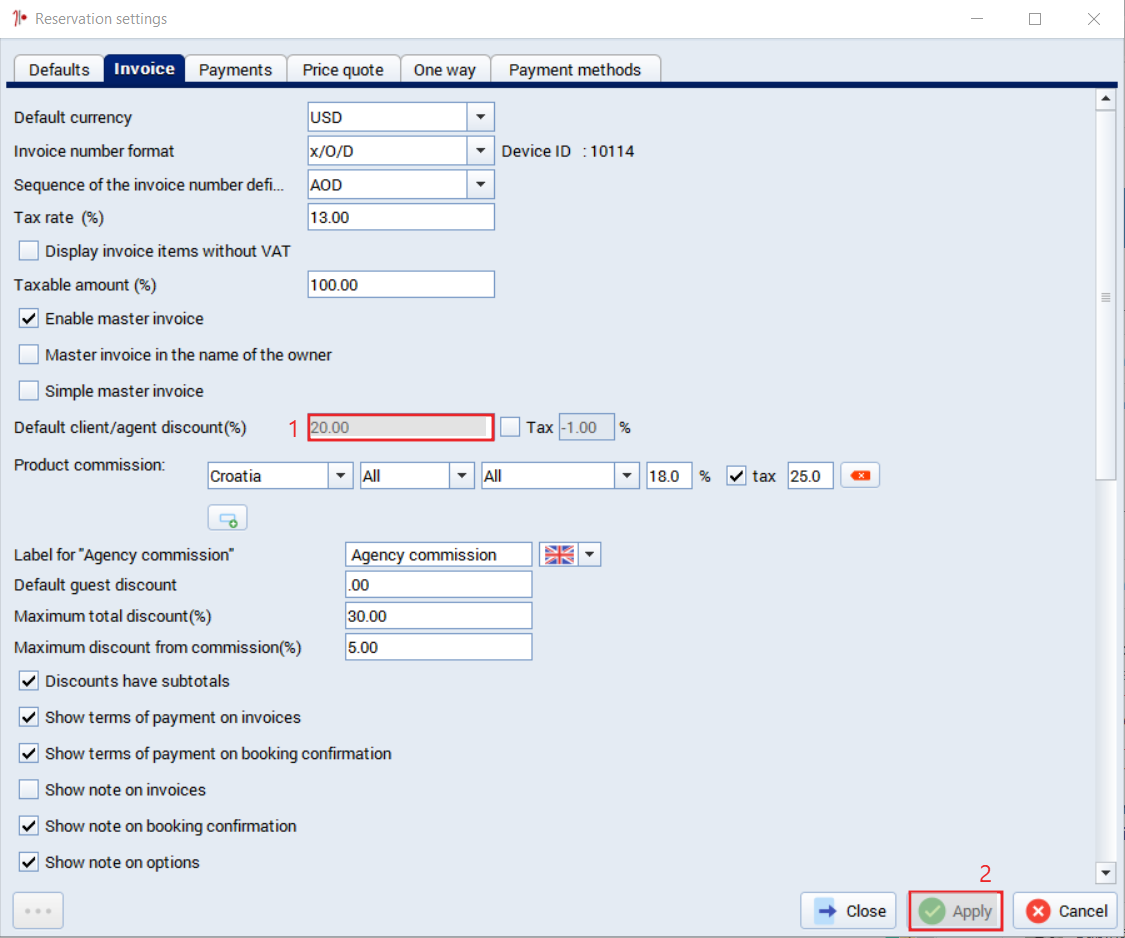Image resolution: width=1125 pixels, height=938 pixels.
Task: Click the Default guest discount field
Action: tap(438, 585)
